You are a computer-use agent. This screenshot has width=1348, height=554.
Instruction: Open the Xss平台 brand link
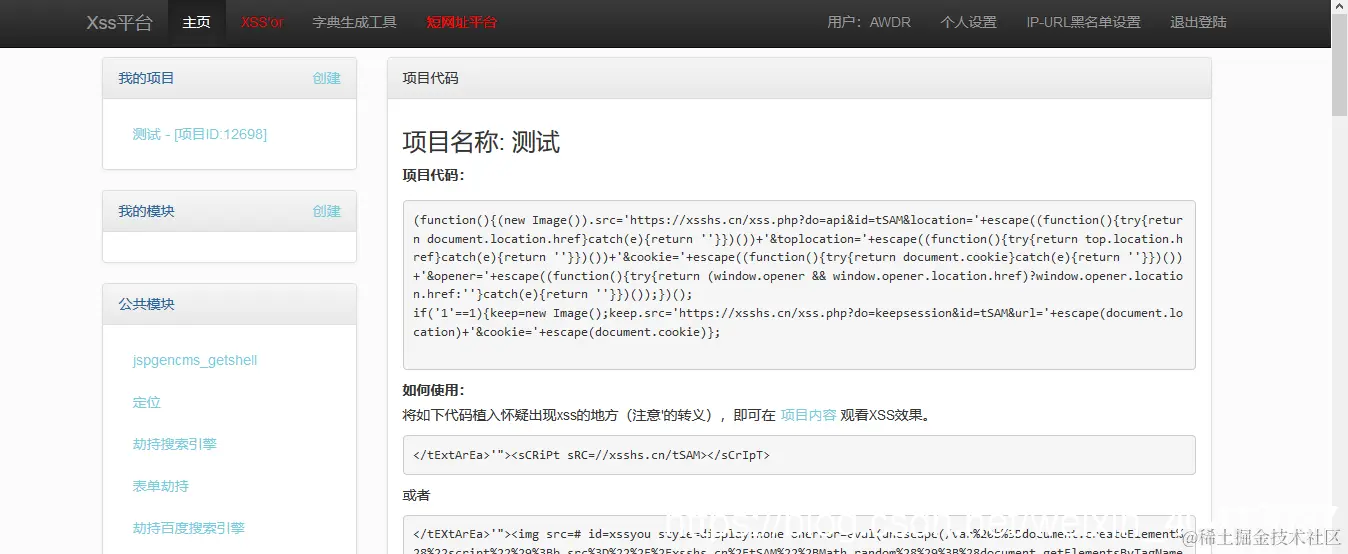click(119, 22)
